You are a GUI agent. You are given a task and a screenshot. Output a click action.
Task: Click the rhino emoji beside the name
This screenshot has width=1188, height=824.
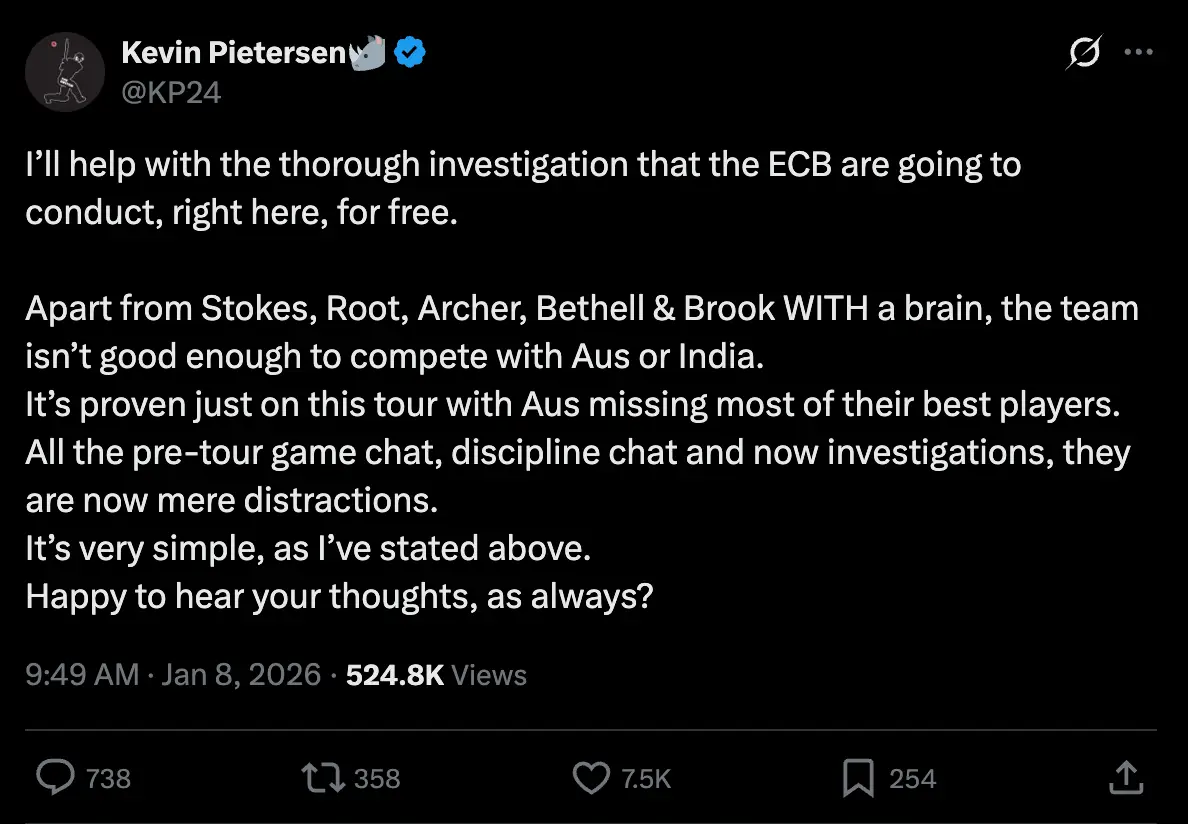click(367, 53)
